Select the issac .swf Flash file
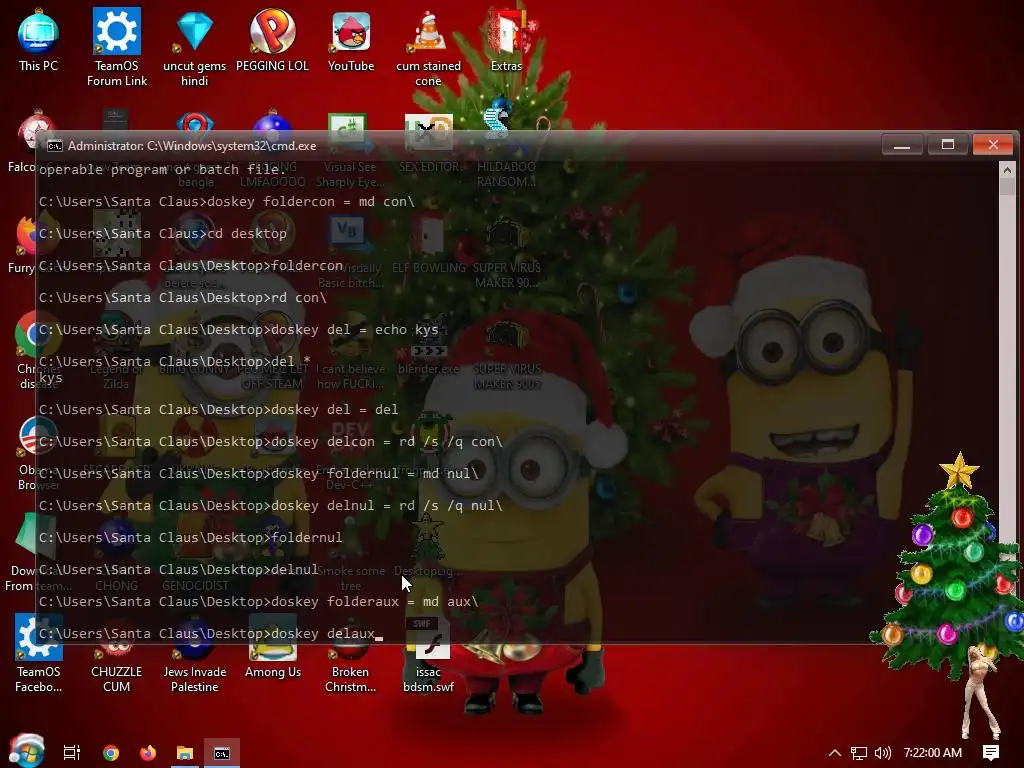Image resolution: width=1024 pixels, height=768 pixels. pos(428,656)
